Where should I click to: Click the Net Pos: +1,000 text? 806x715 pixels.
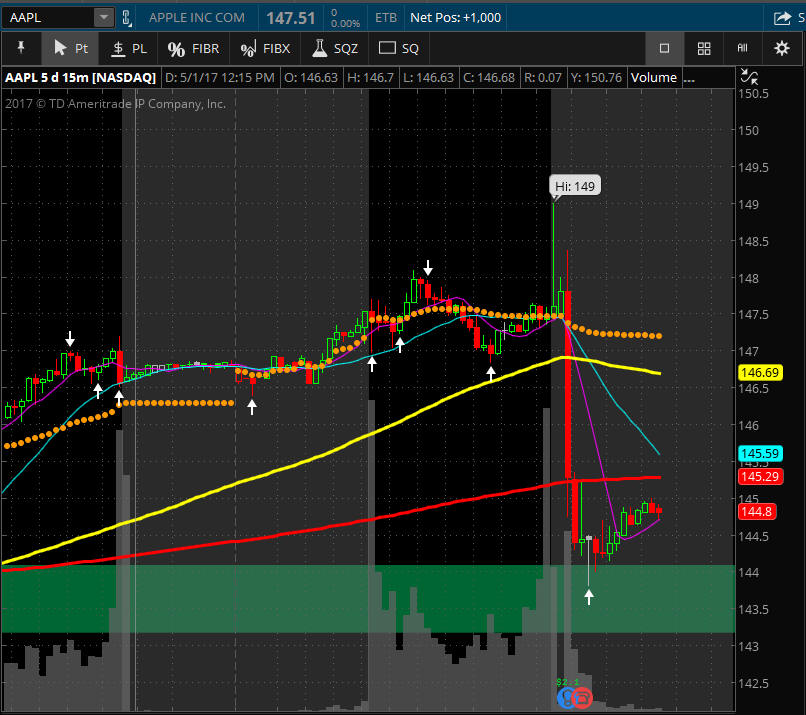[455, 17]
